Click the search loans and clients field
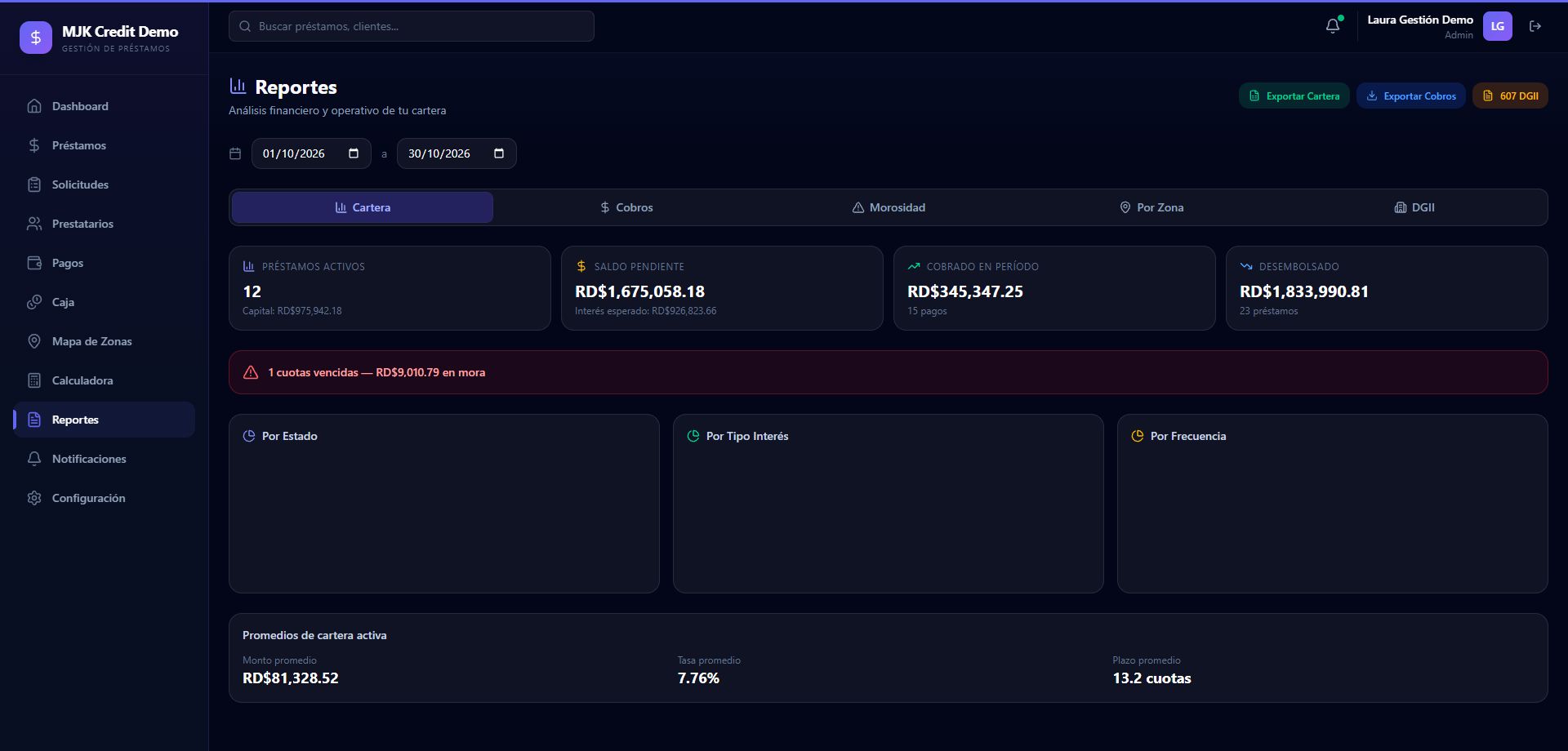The image size is (1568, 751). pyautogui.click(x=412, y=26)
